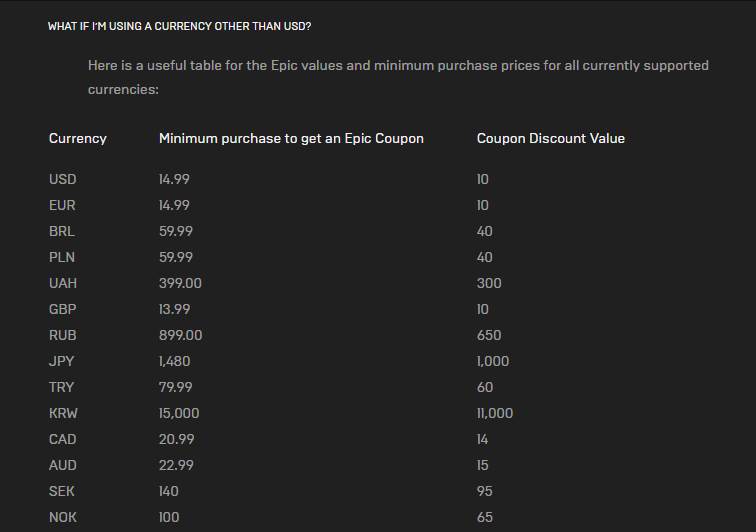Click the RUB coupon value 650

point(489,335)
